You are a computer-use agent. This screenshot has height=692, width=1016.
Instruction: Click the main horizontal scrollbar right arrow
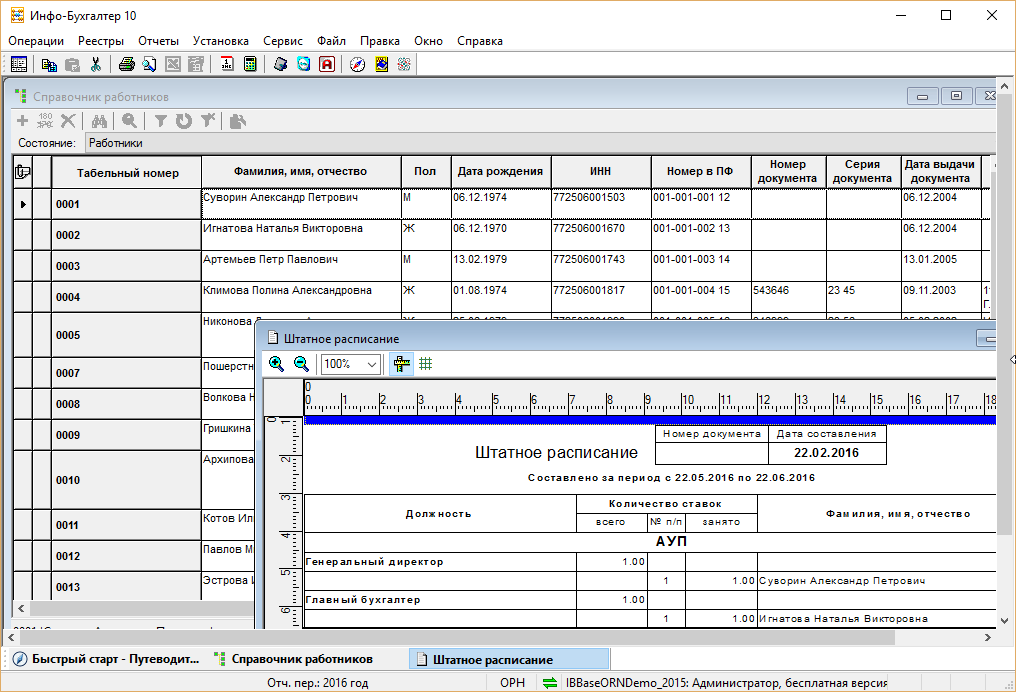[987, 638]
